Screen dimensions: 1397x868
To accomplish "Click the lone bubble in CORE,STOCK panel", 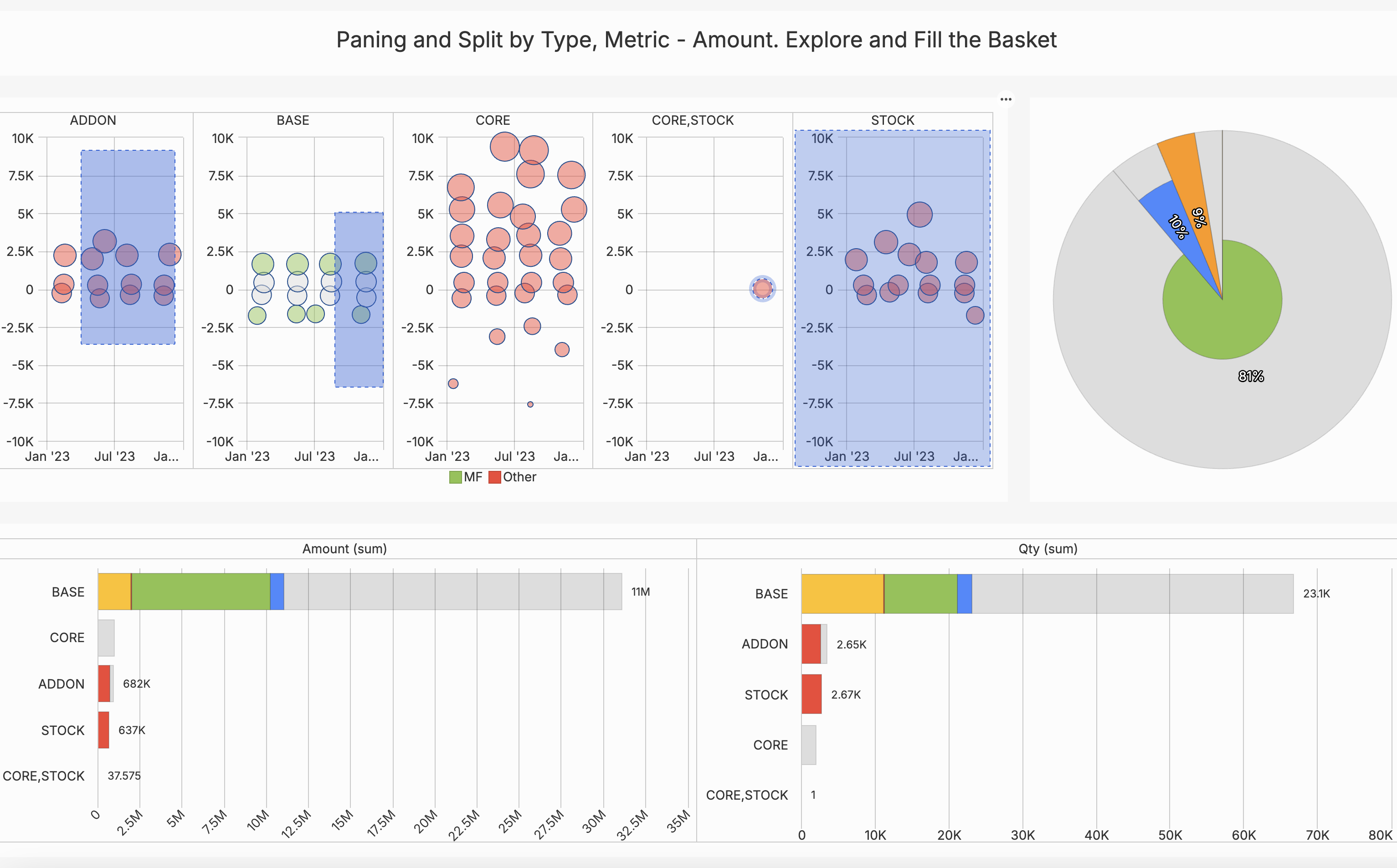I will [x=762, y=289].
